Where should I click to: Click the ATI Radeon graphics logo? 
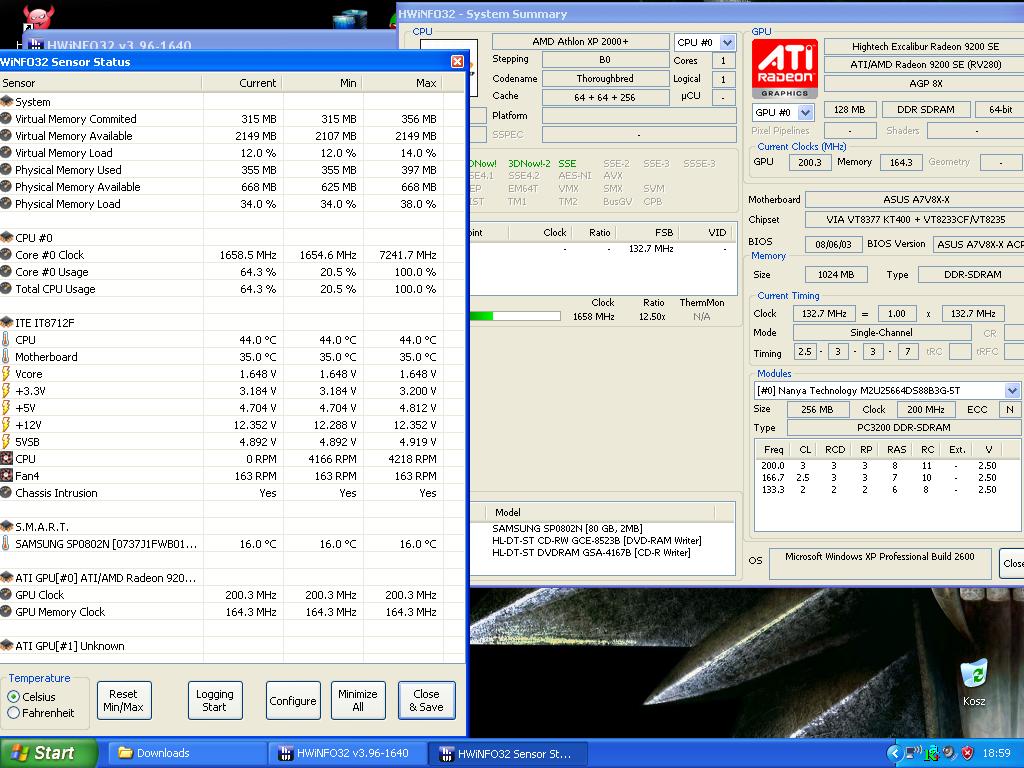point(784,69)
